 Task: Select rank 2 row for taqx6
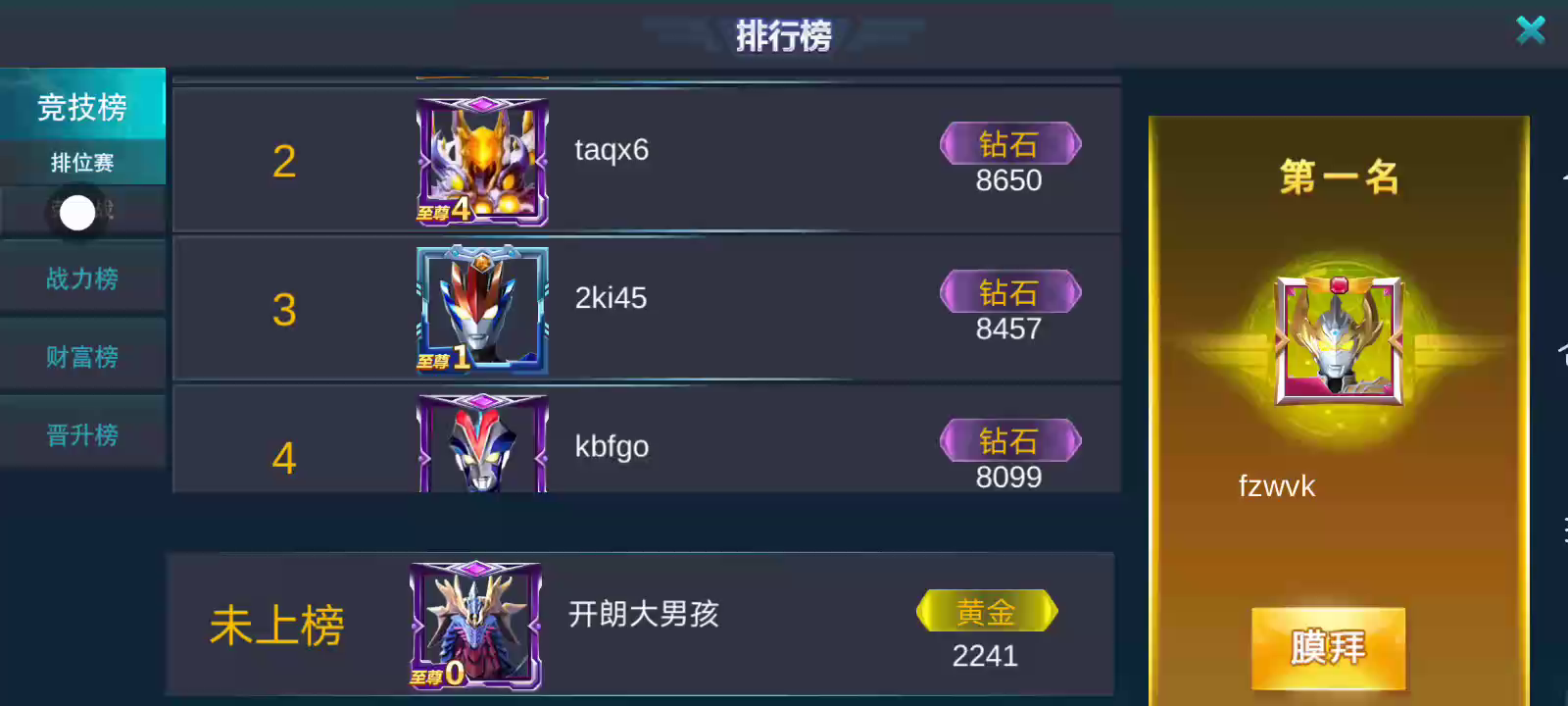647,161
